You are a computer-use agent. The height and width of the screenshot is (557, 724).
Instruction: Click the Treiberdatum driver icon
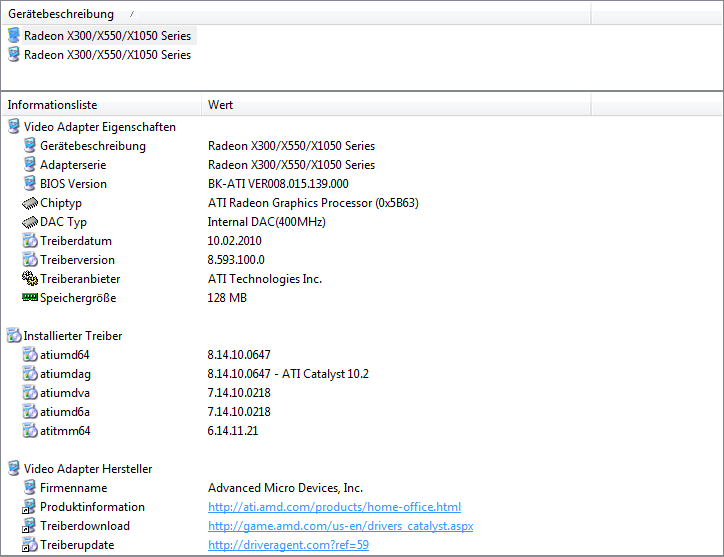pyautogui.click(x=30, y=241)
